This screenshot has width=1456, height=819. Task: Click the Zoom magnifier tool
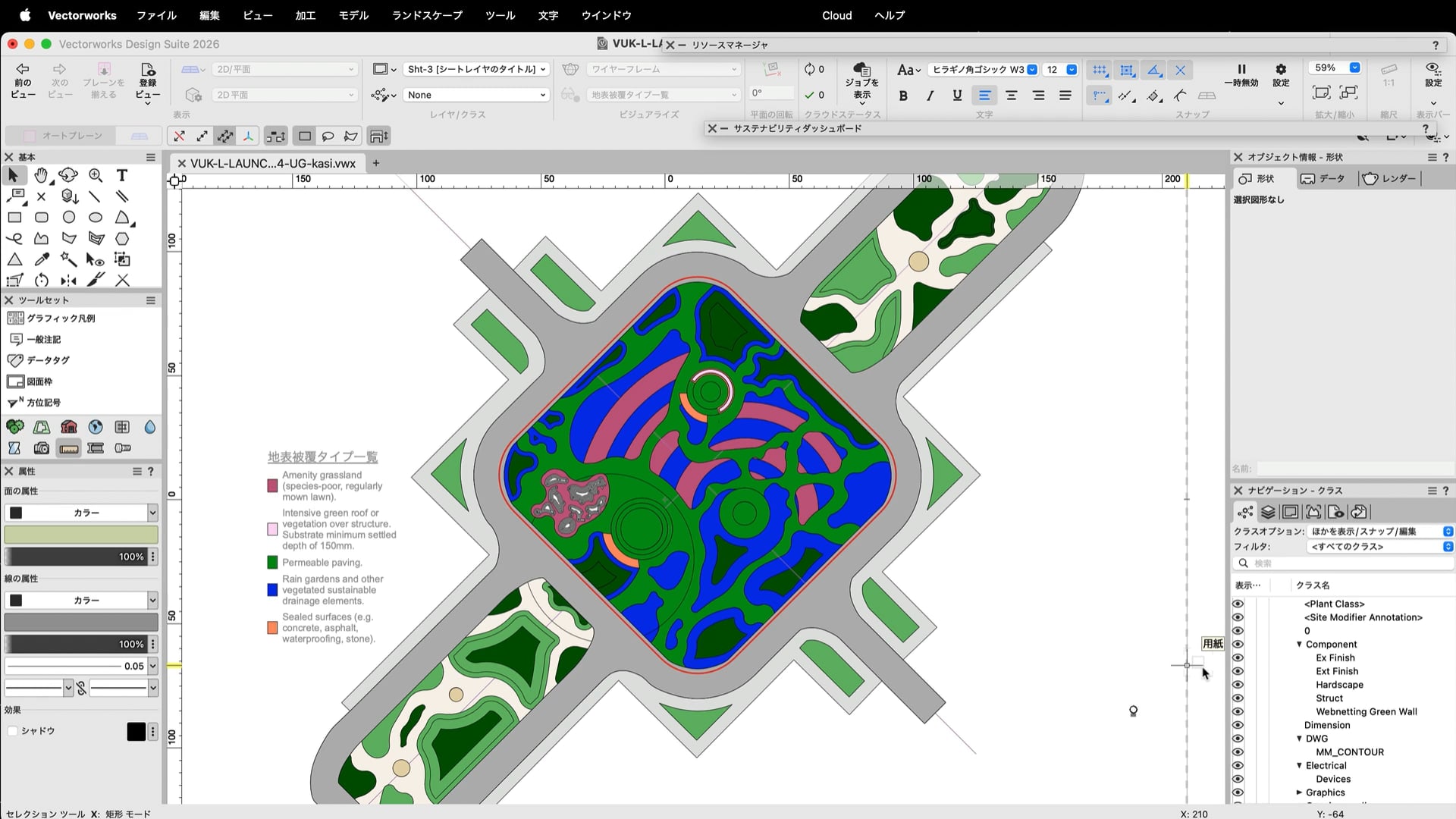click(96, 175)
